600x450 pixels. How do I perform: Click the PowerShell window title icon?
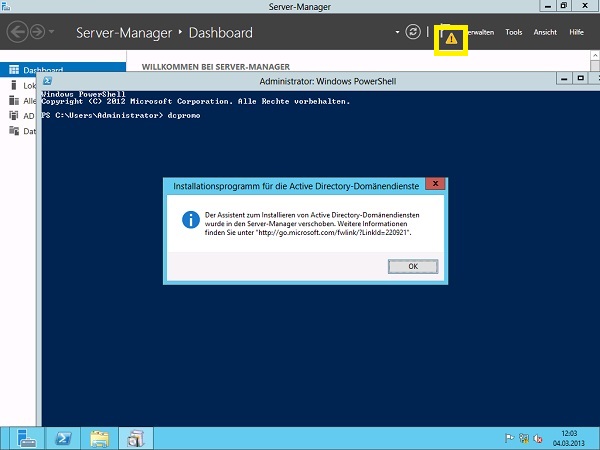point(47,81)
